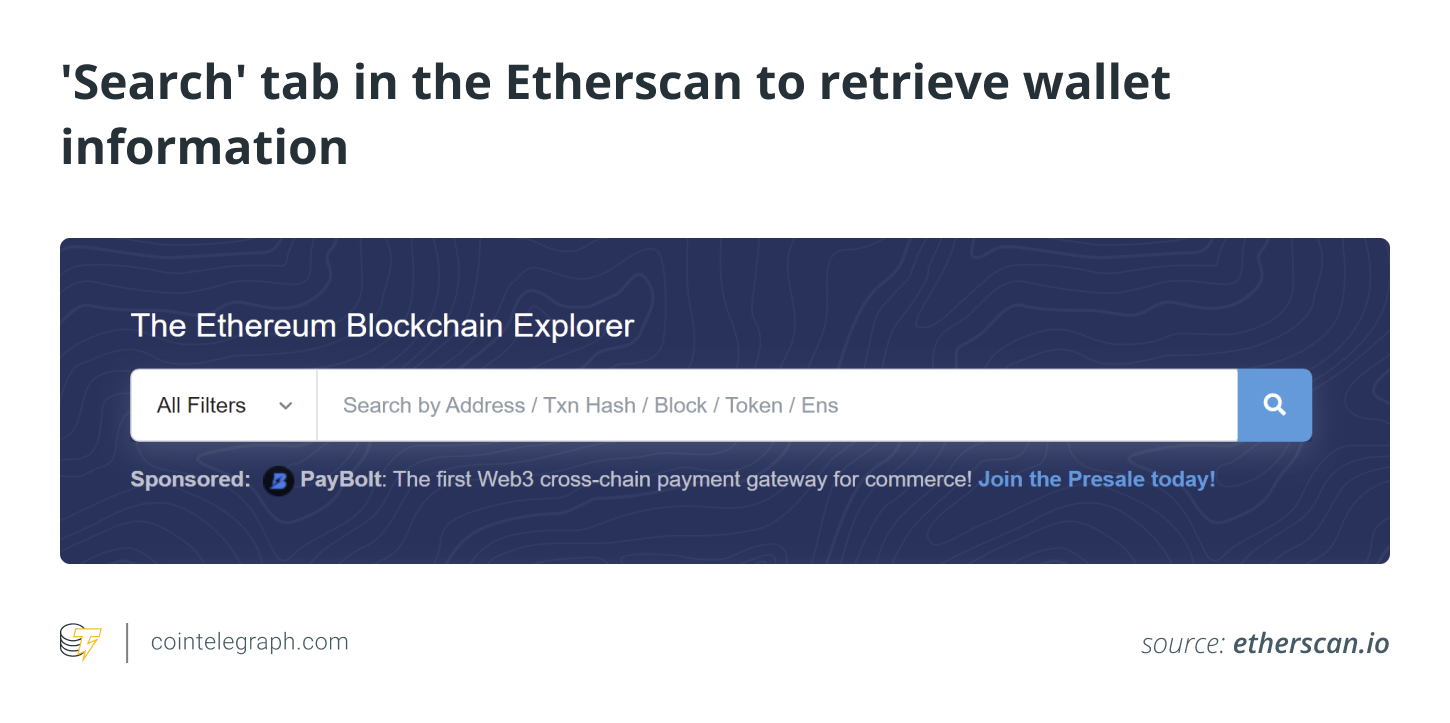1450x723 pixels.
Task: Select The Ethereum Blockchain Explorer heading
Action: (382, 326)
